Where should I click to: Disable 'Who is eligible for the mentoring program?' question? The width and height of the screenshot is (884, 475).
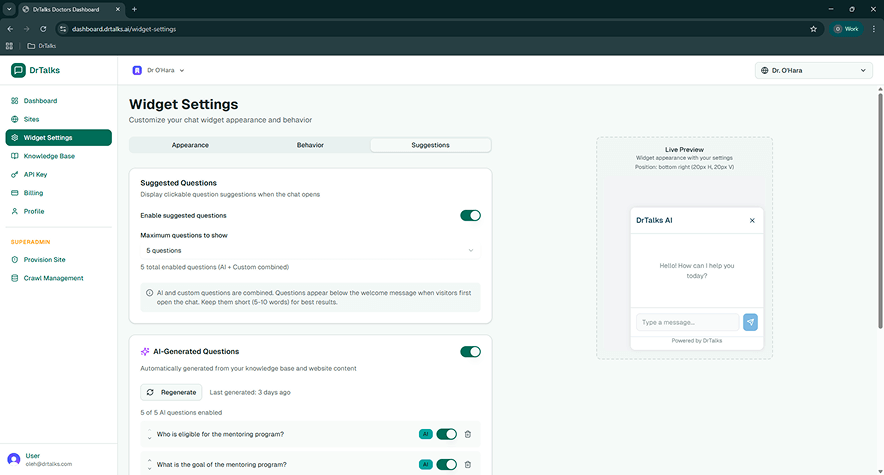[447, 434]
